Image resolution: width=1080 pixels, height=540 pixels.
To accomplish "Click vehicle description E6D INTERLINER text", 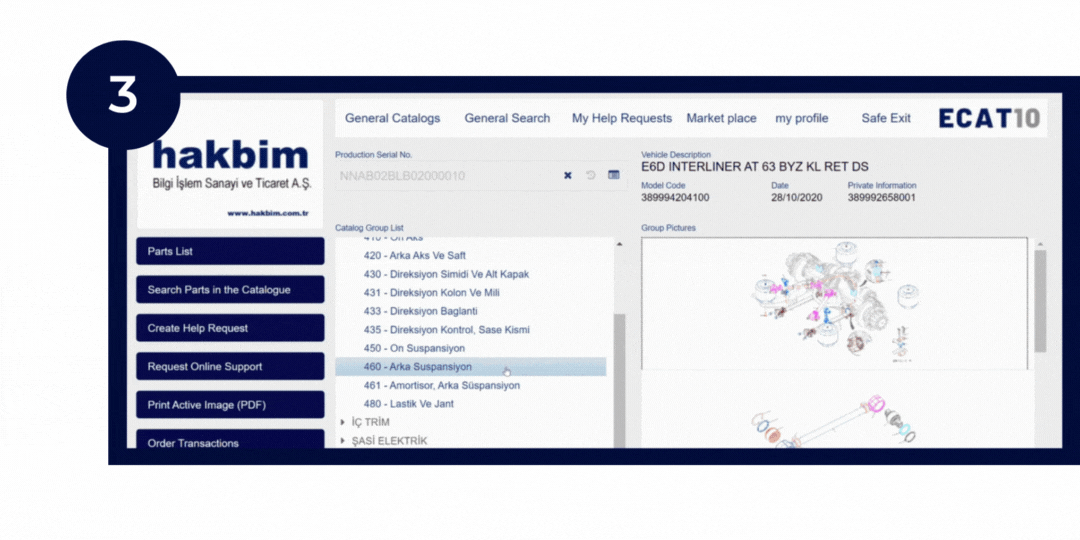I will pyautogui.click(x=755, y=167).
